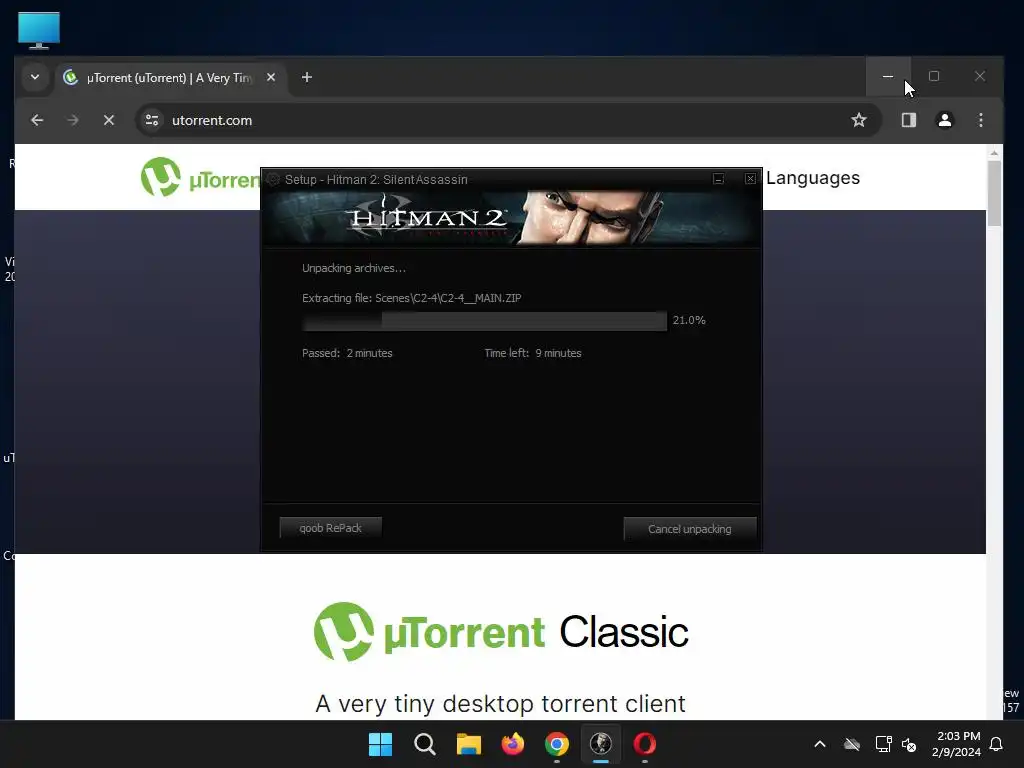Open a new tab with plus button
The image size is (1024, 768).
click(x=307, y=78)
